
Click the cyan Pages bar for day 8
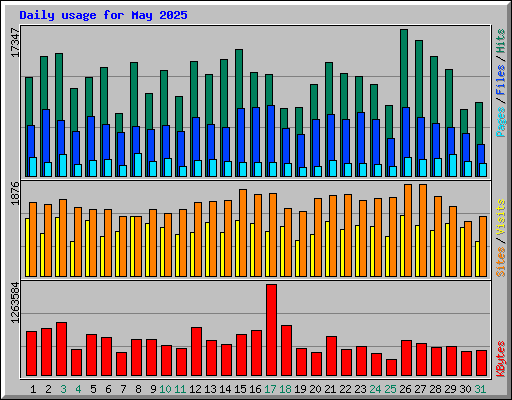138,165
